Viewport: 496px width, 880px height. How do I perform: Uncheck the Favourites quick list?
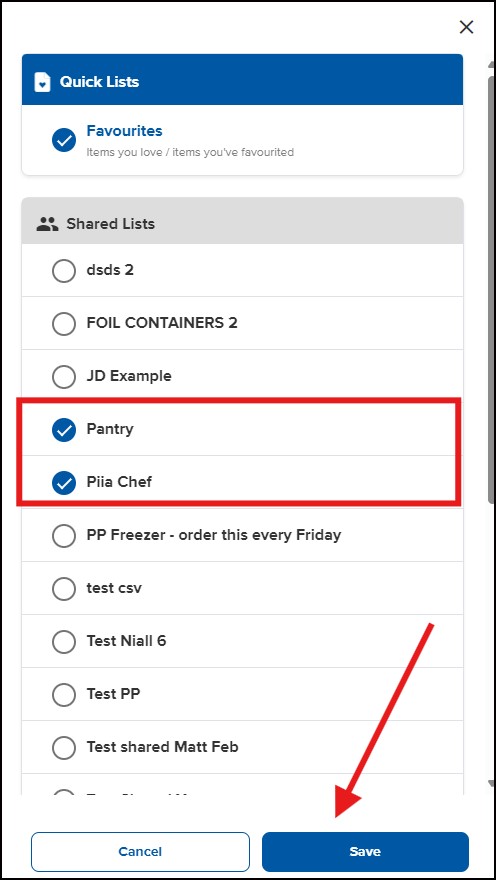tap(64, 140)
